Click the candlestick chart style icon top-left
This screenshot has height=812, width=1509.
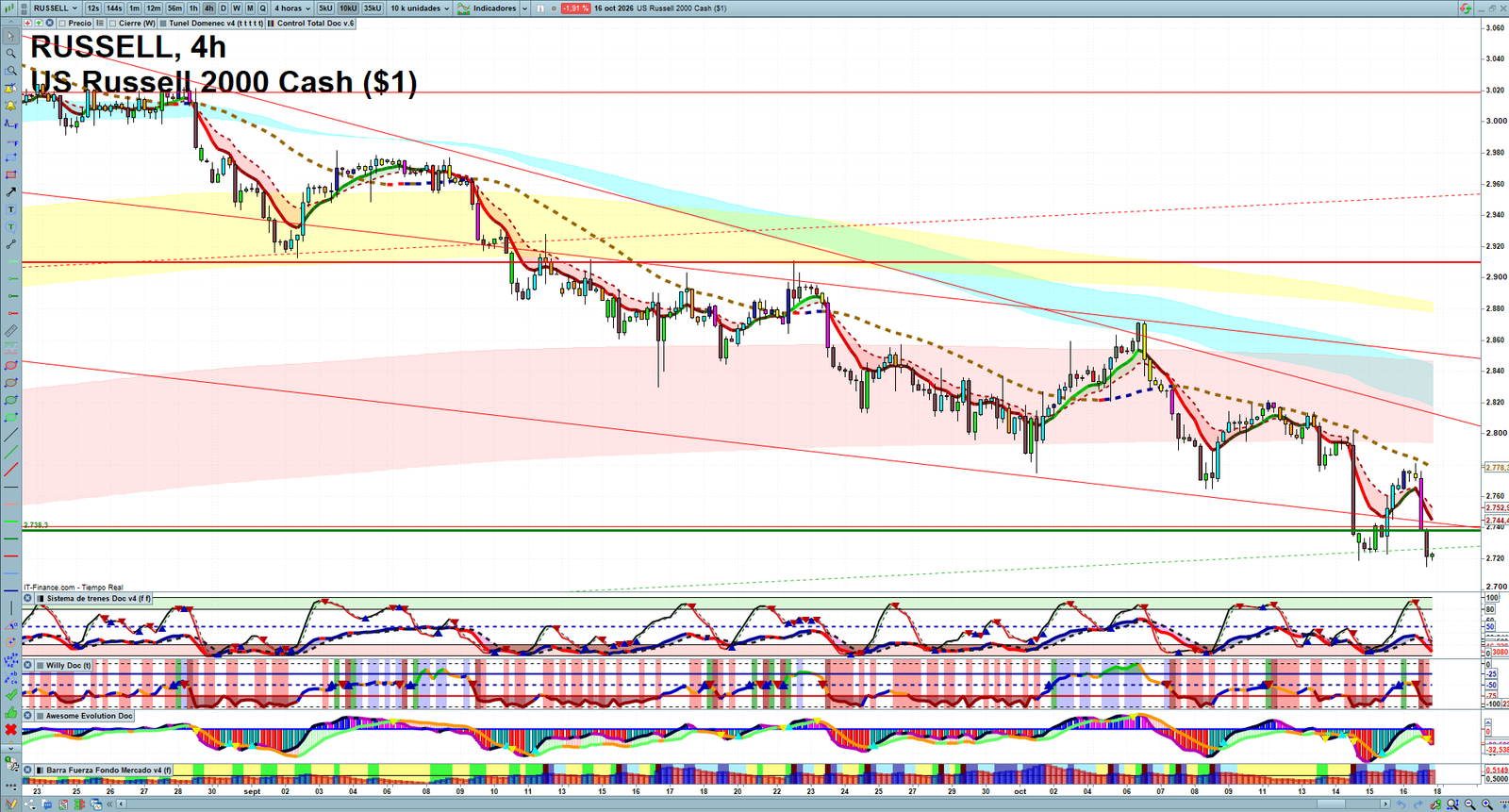(9, 8)
